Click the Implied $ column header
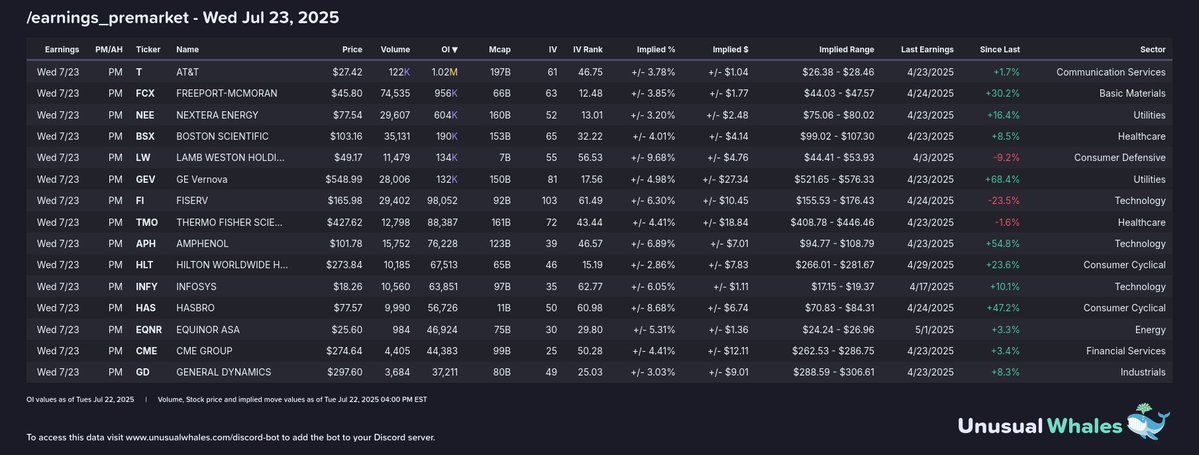Image resolution: width=1199 pixels, height=455 pixels. (x=730, y=50)
